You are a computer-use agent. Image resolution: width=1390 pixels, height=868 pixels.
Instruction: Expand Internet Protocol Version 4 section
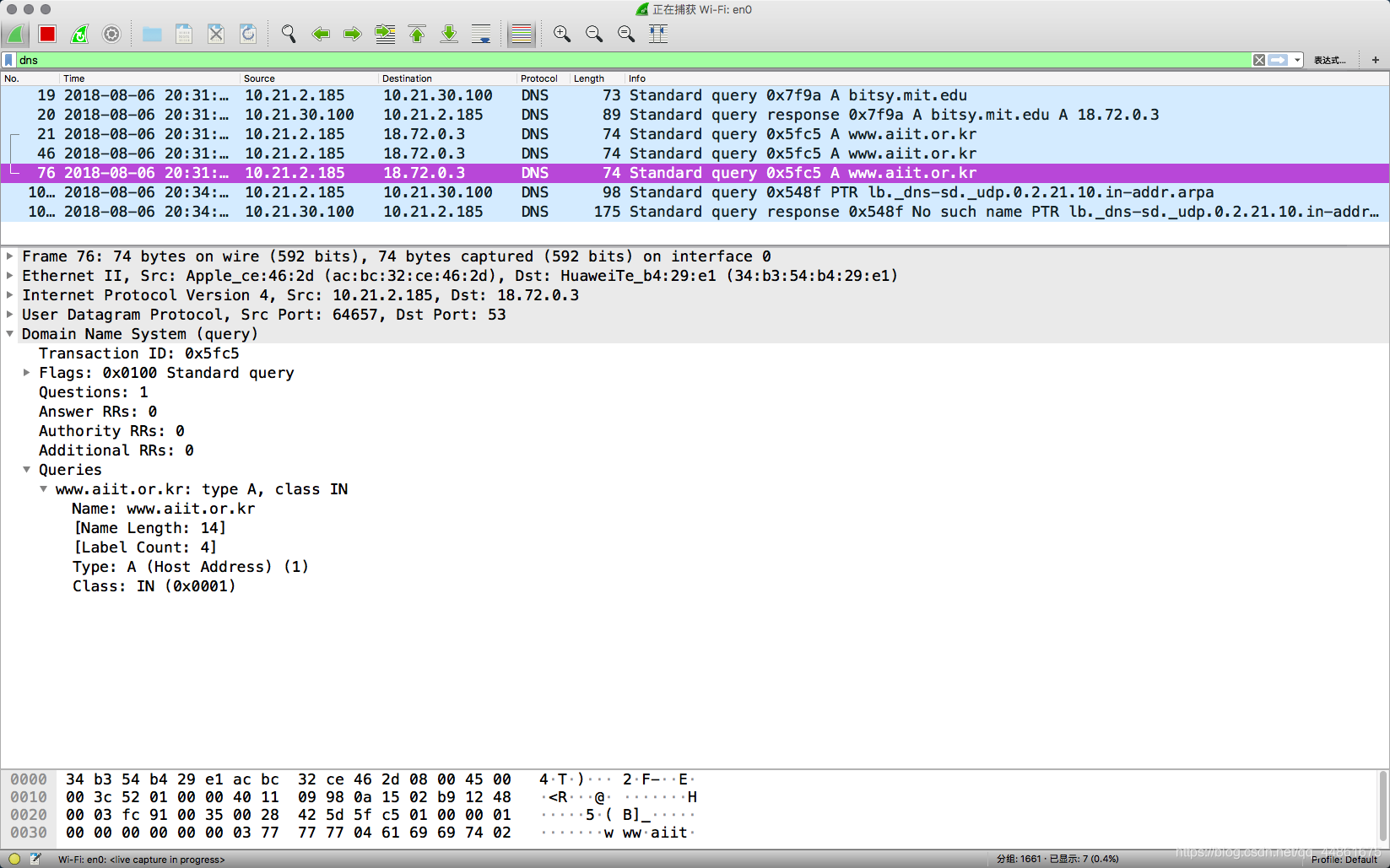click(x=10, y=294)
